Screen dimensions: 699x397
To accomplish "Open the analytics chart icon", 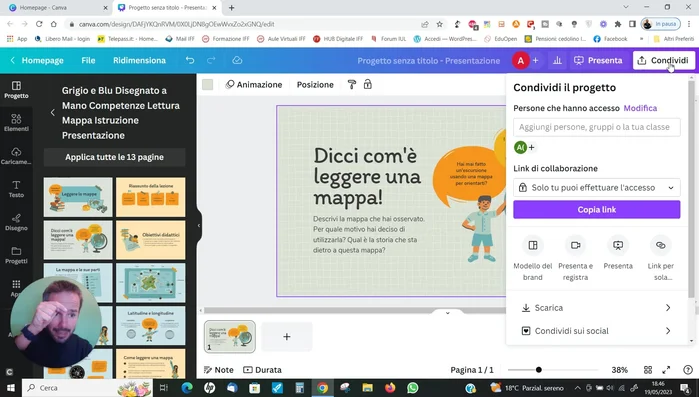I will click(557, 60).
